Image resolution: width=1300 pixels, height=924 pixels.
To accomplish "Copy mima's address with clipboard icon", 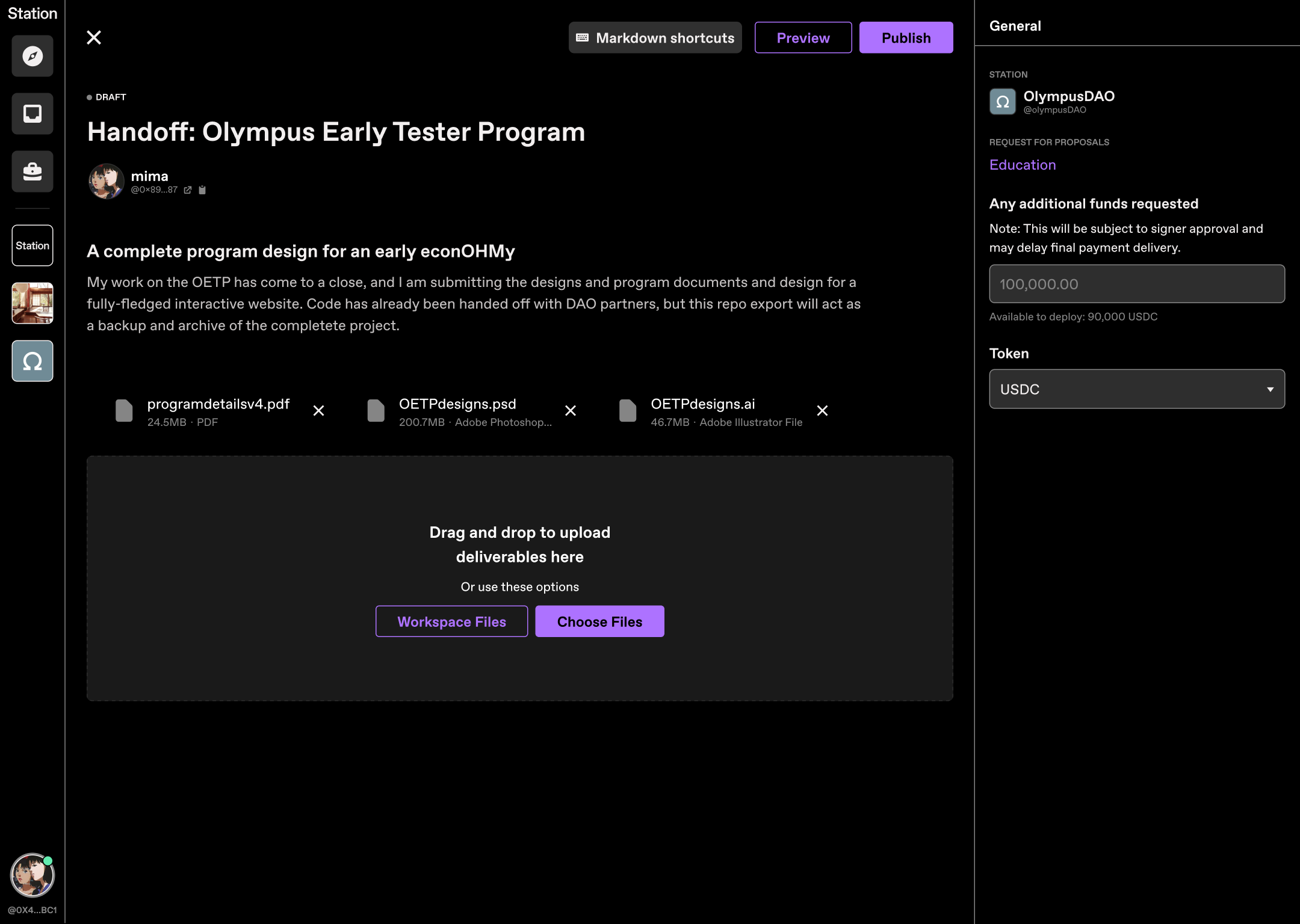I will tap(202, 190).
